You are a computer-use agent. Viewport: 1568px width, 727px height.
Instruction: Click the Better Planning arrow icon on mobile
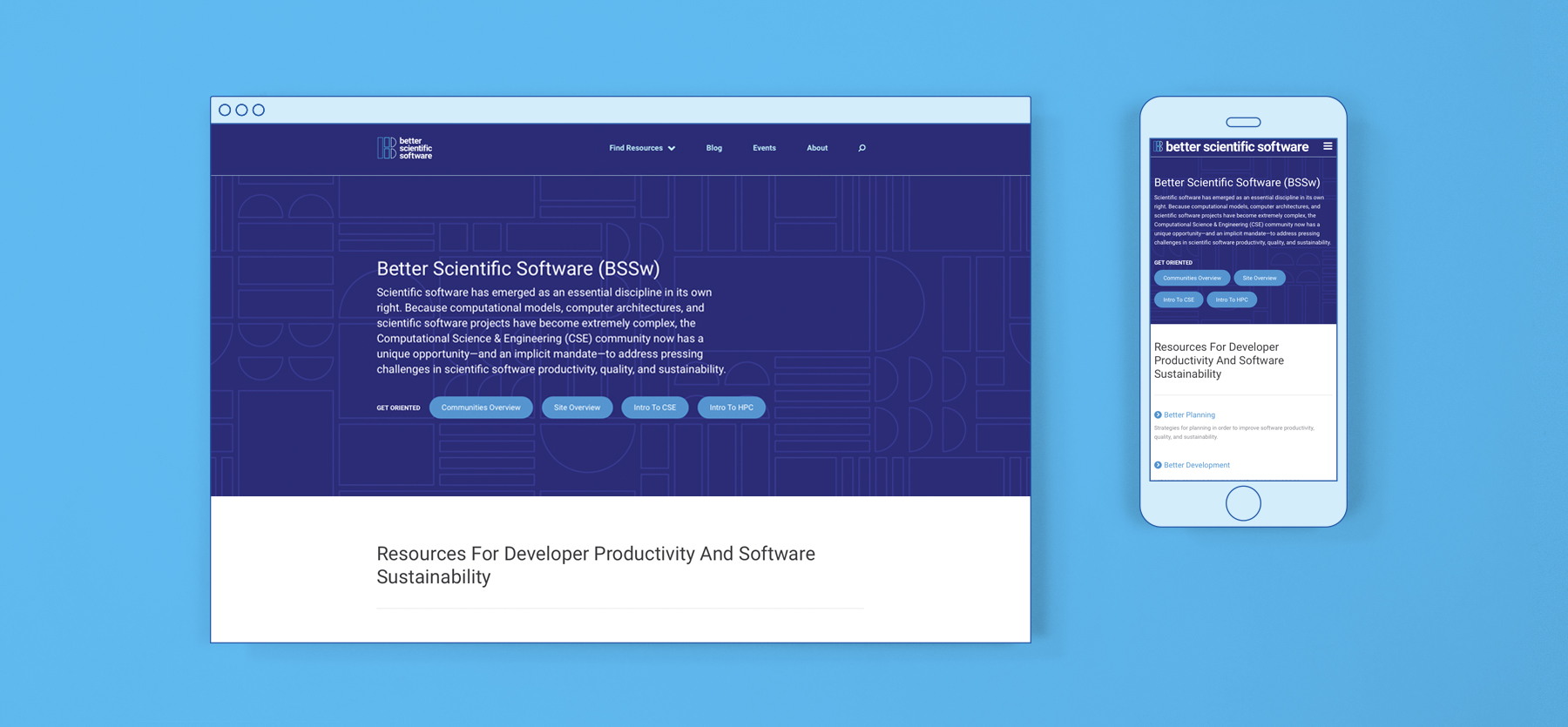(1158, 415)
